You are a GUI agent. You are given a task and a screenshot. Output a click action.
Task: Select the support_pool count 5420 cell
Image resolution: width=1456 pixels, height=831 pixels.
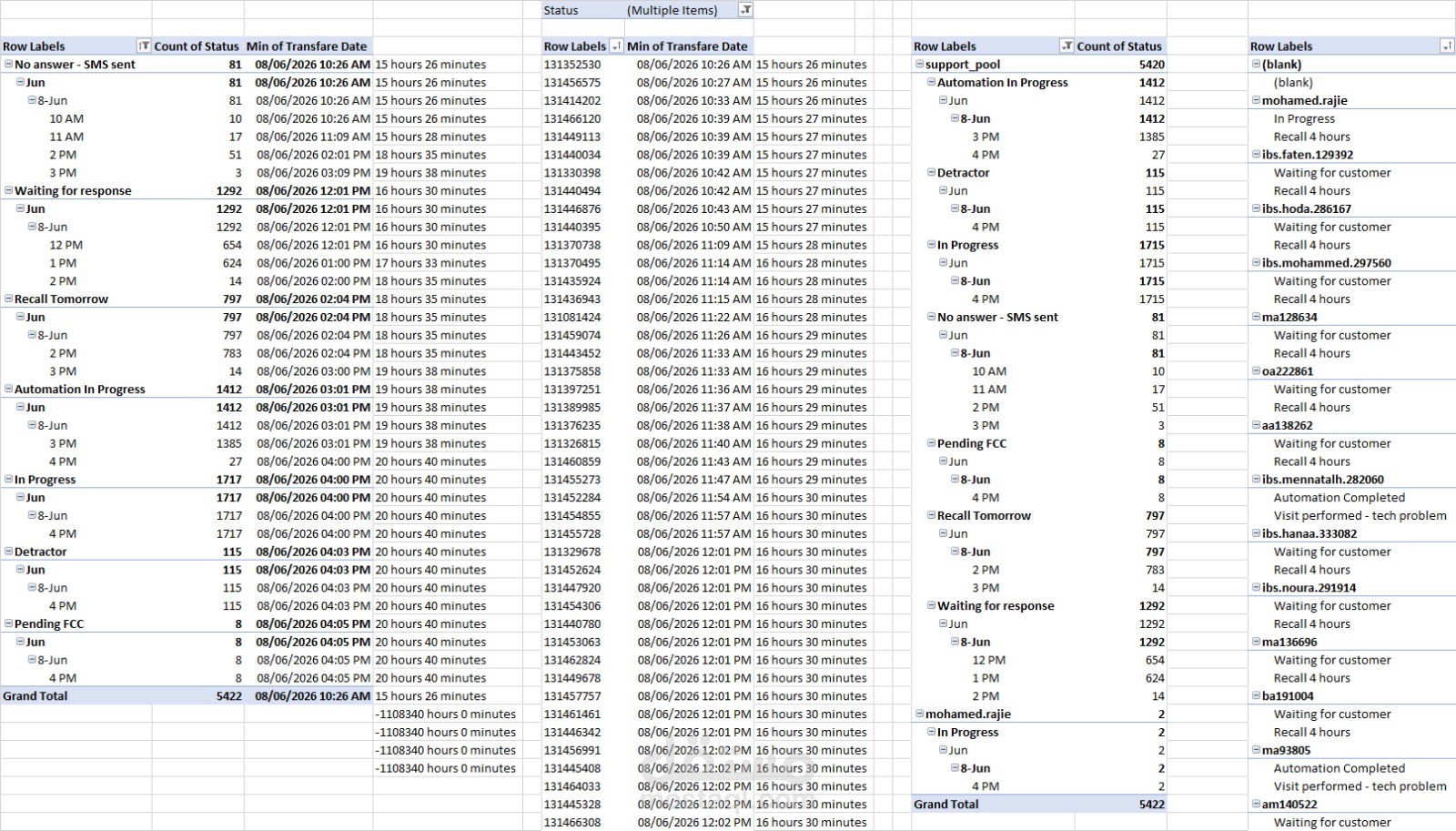1121,64
